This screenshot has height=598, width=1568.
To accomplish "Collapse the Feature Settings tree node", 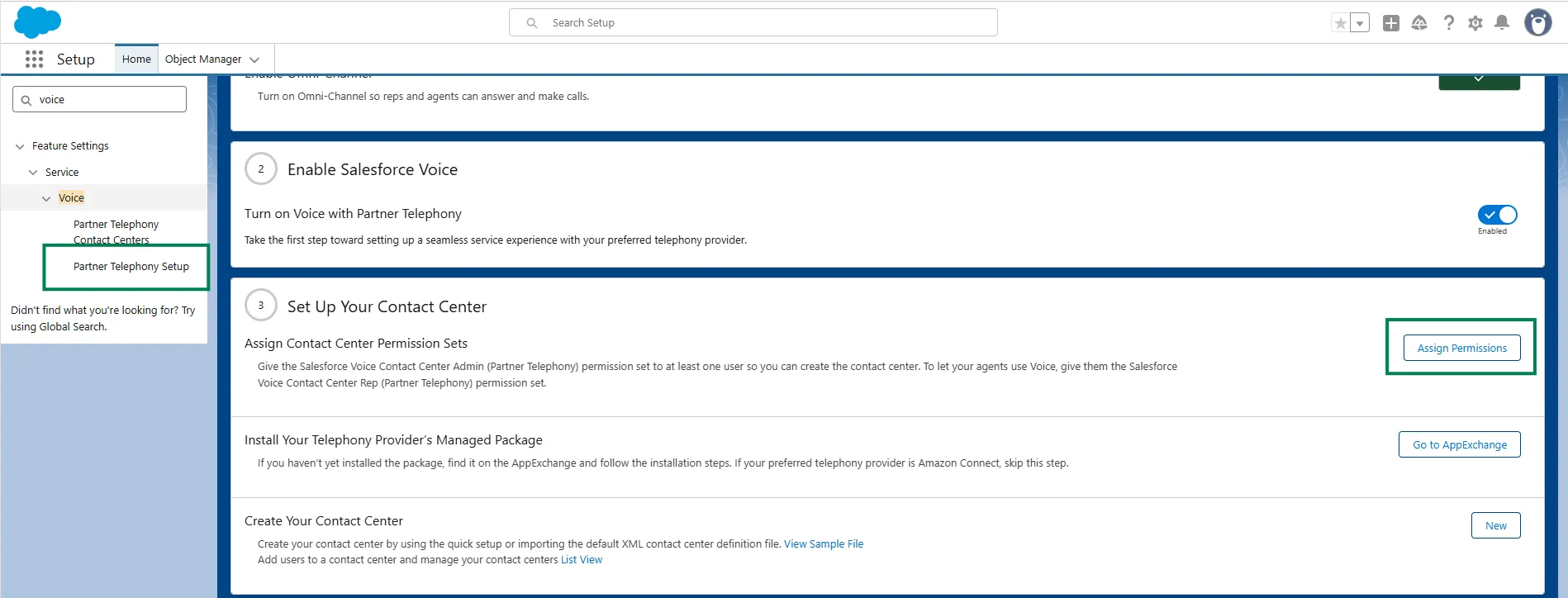I will tap(20, 146).
